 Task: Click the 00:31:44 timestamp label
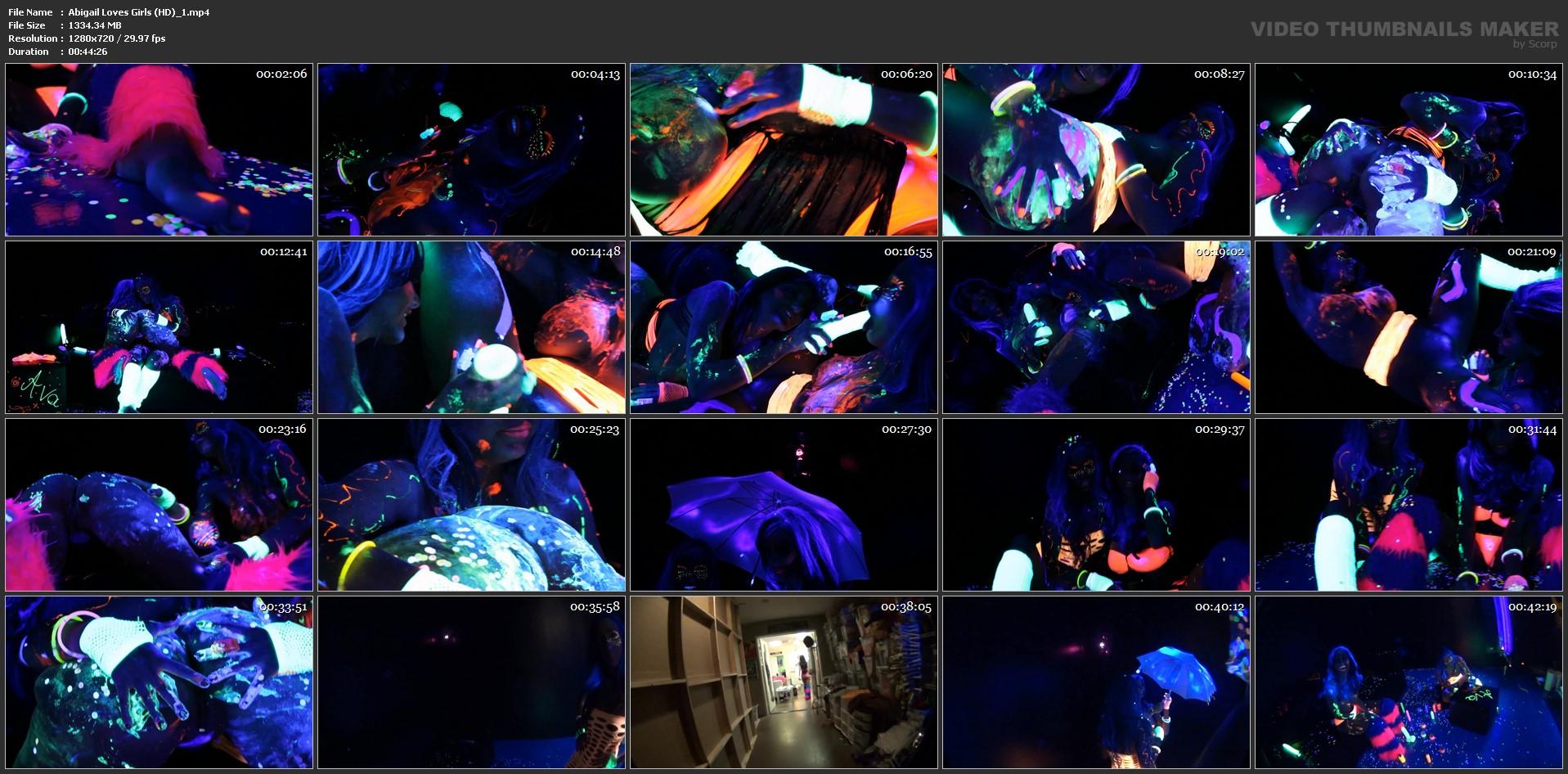tap(1532, 430)
